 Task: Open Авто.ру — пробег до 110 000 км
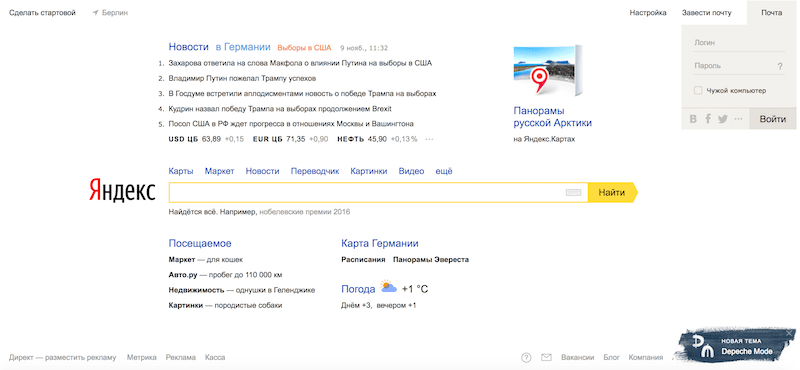pyautogui.click(x=226, y=275)
